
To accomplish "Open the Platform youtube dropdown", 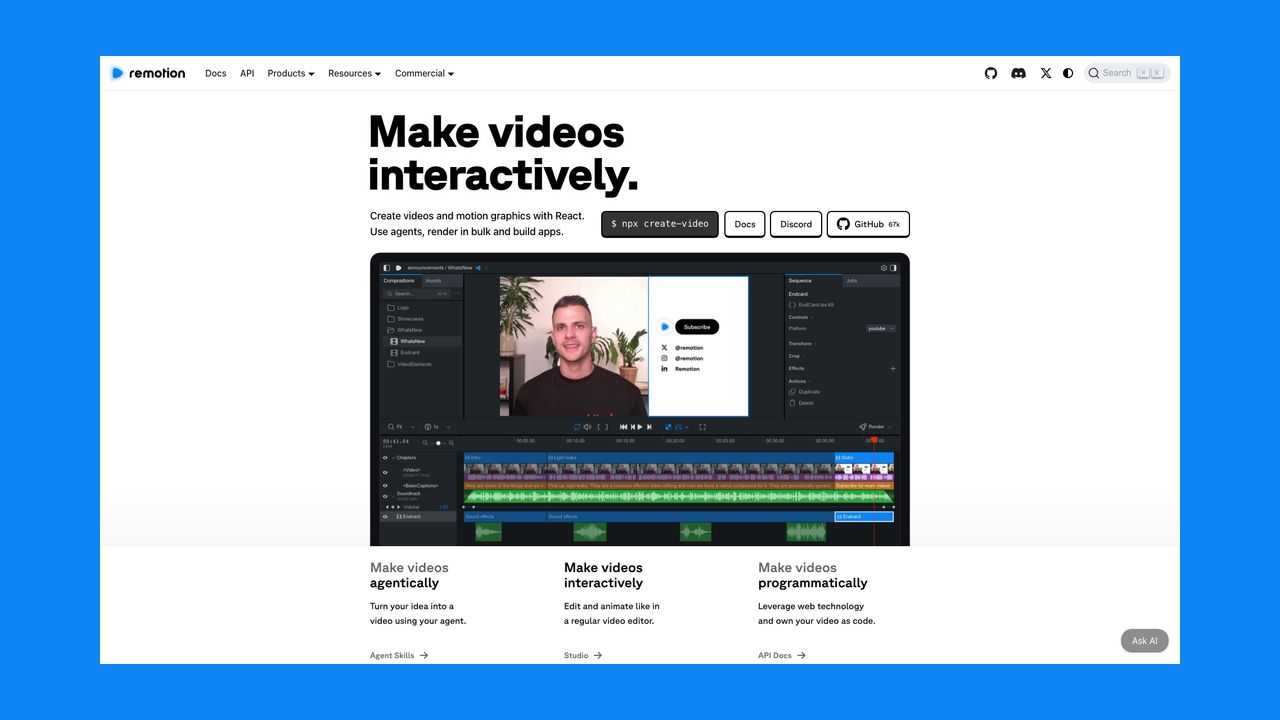I will click(881, 328).
